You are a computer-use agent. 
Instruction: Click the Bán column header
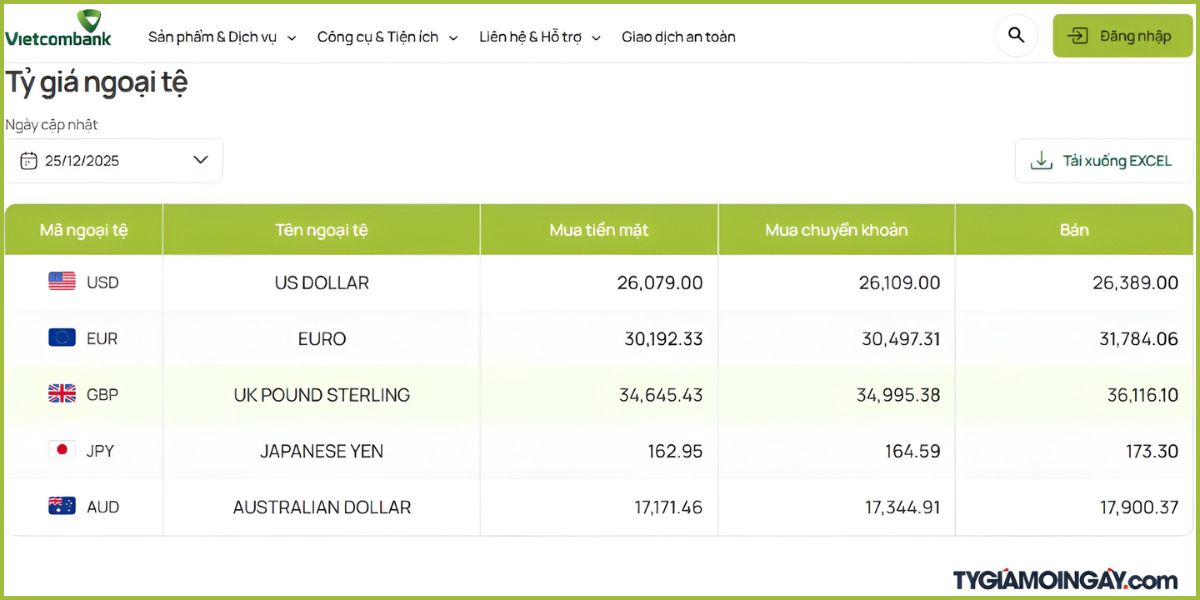1074,230
